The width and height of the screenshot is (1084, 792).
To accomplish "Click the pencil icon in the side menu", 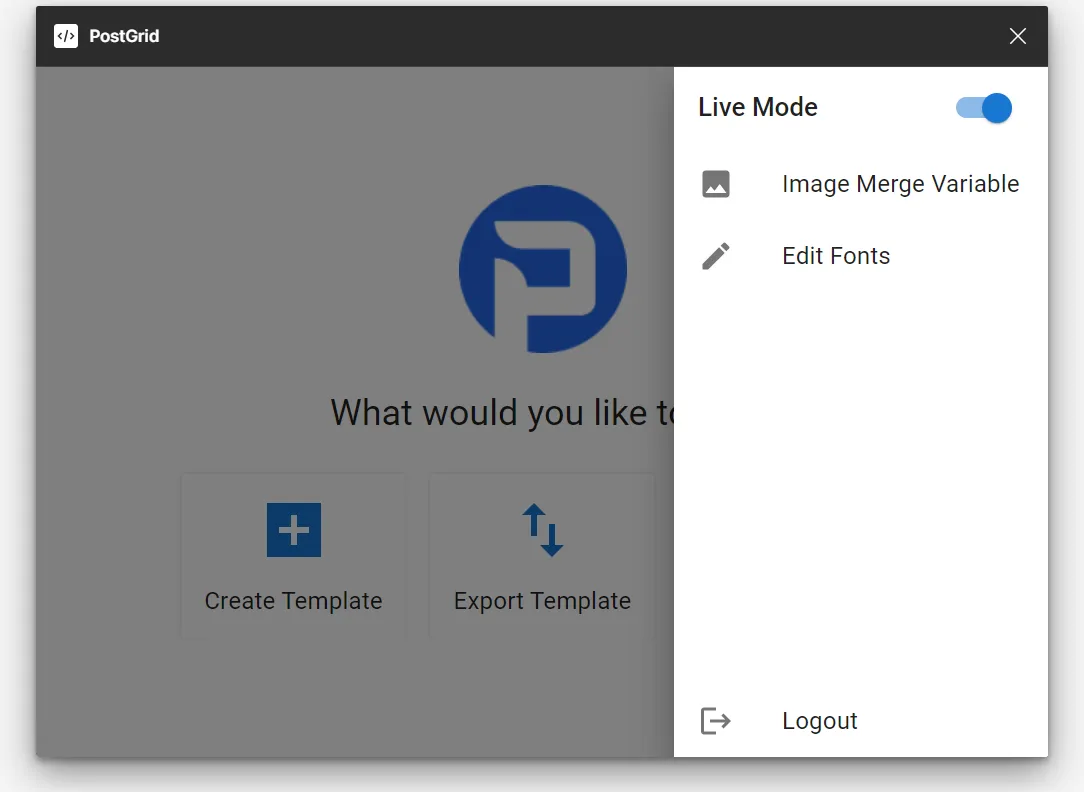I will 716,256.
